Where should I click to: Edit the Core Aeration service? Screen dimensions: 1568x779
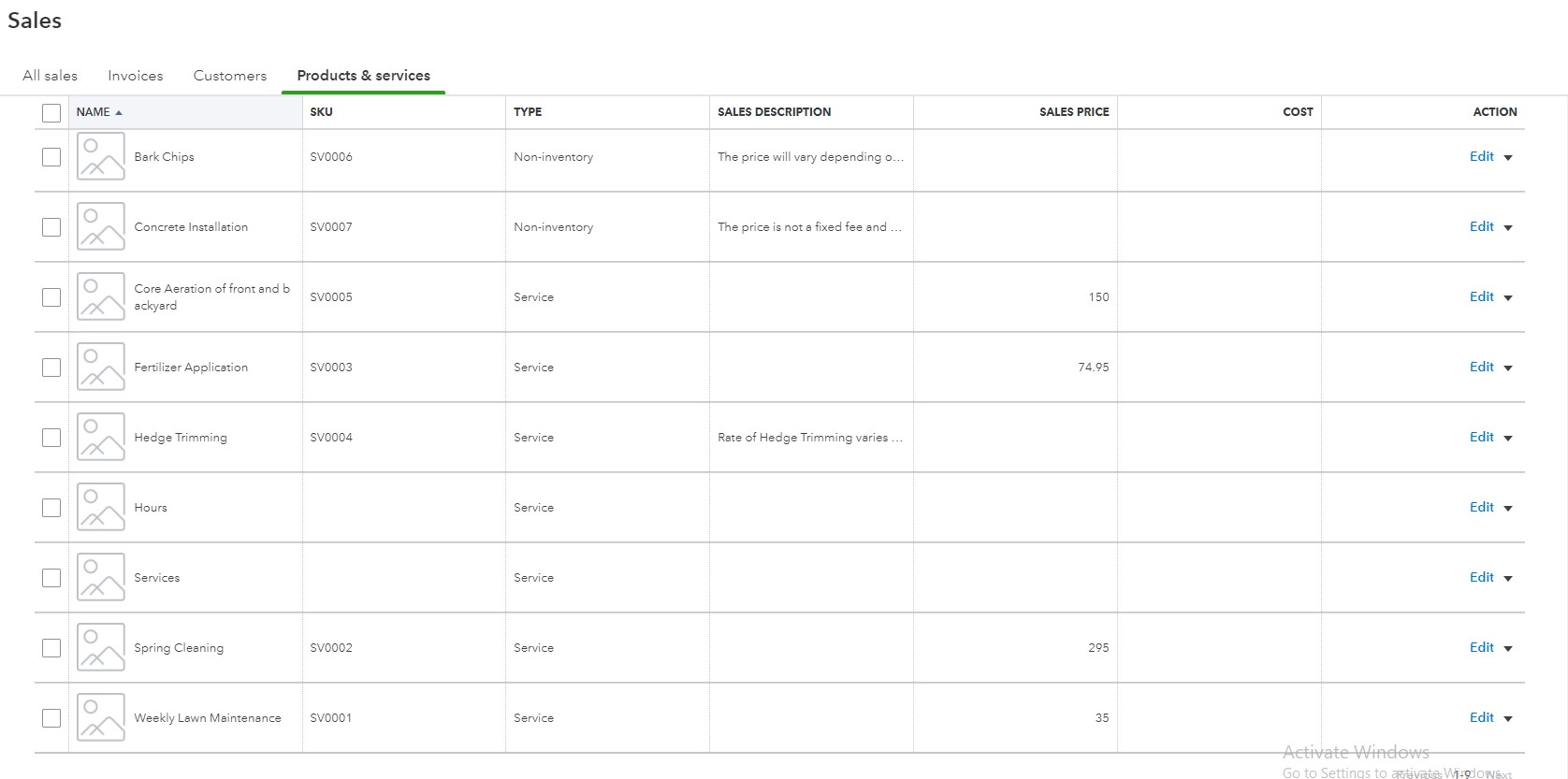pyautogui.click(x=1481, y=296)
